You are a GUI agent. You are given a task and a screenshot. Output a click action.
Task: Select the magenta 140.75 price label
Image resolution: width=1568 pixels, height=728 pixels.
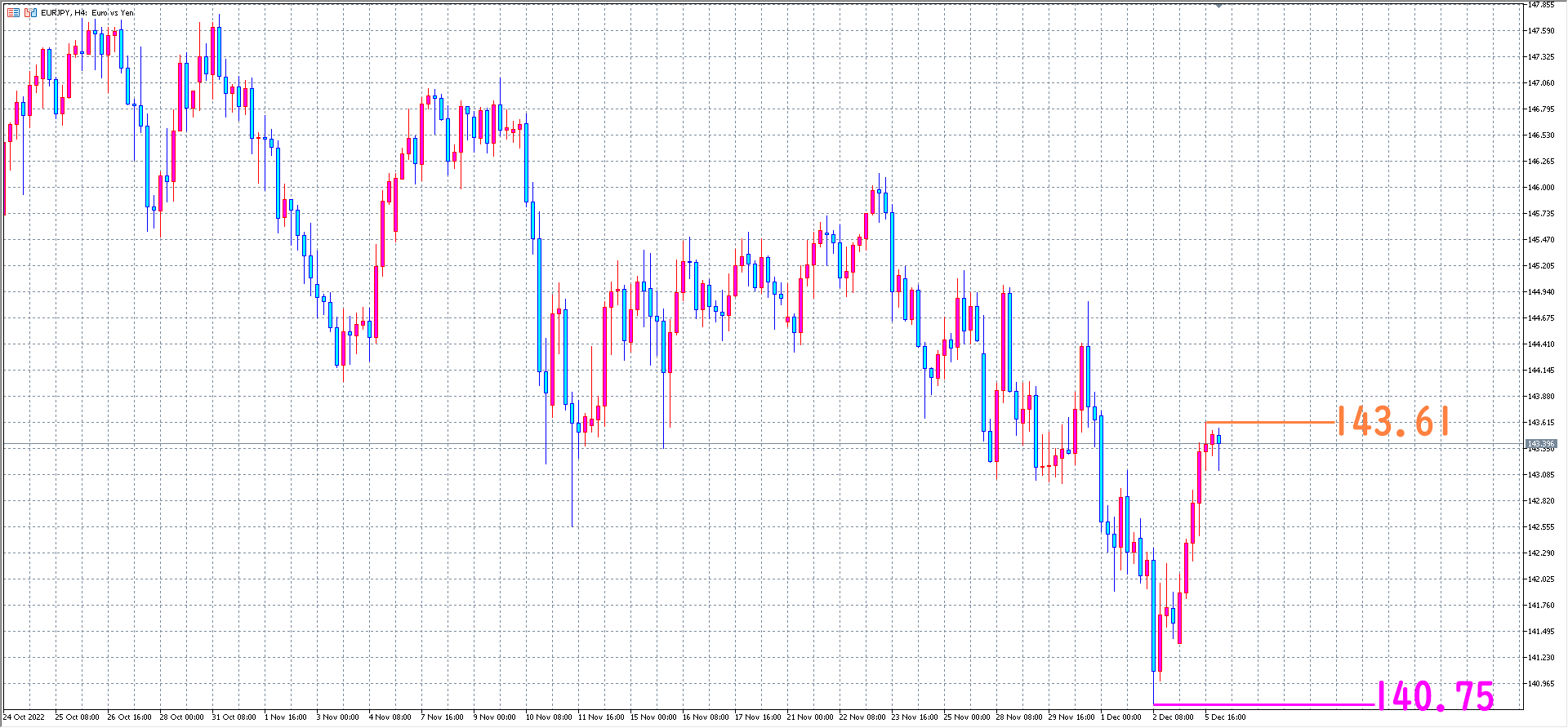click(x=1436, y=697)
